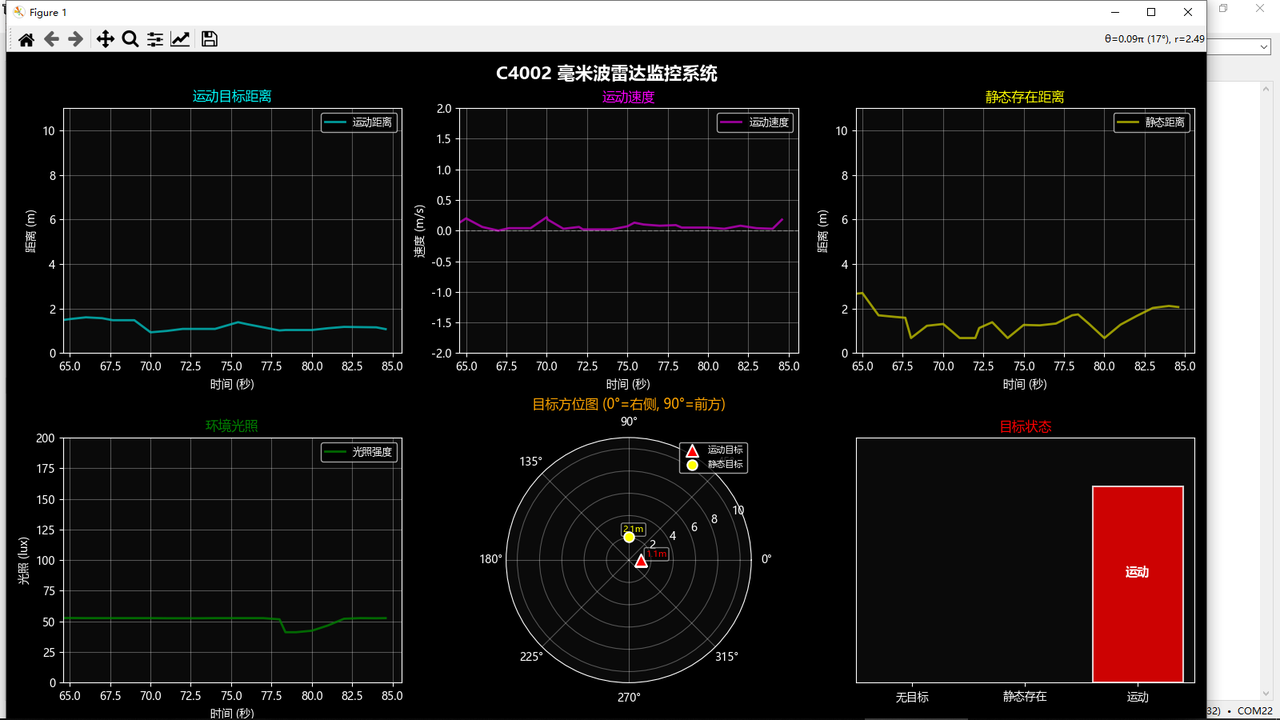Click the red 目标状态 chart title
The width and height of the screenshot is (1280, 720).
pos(1025,426)
